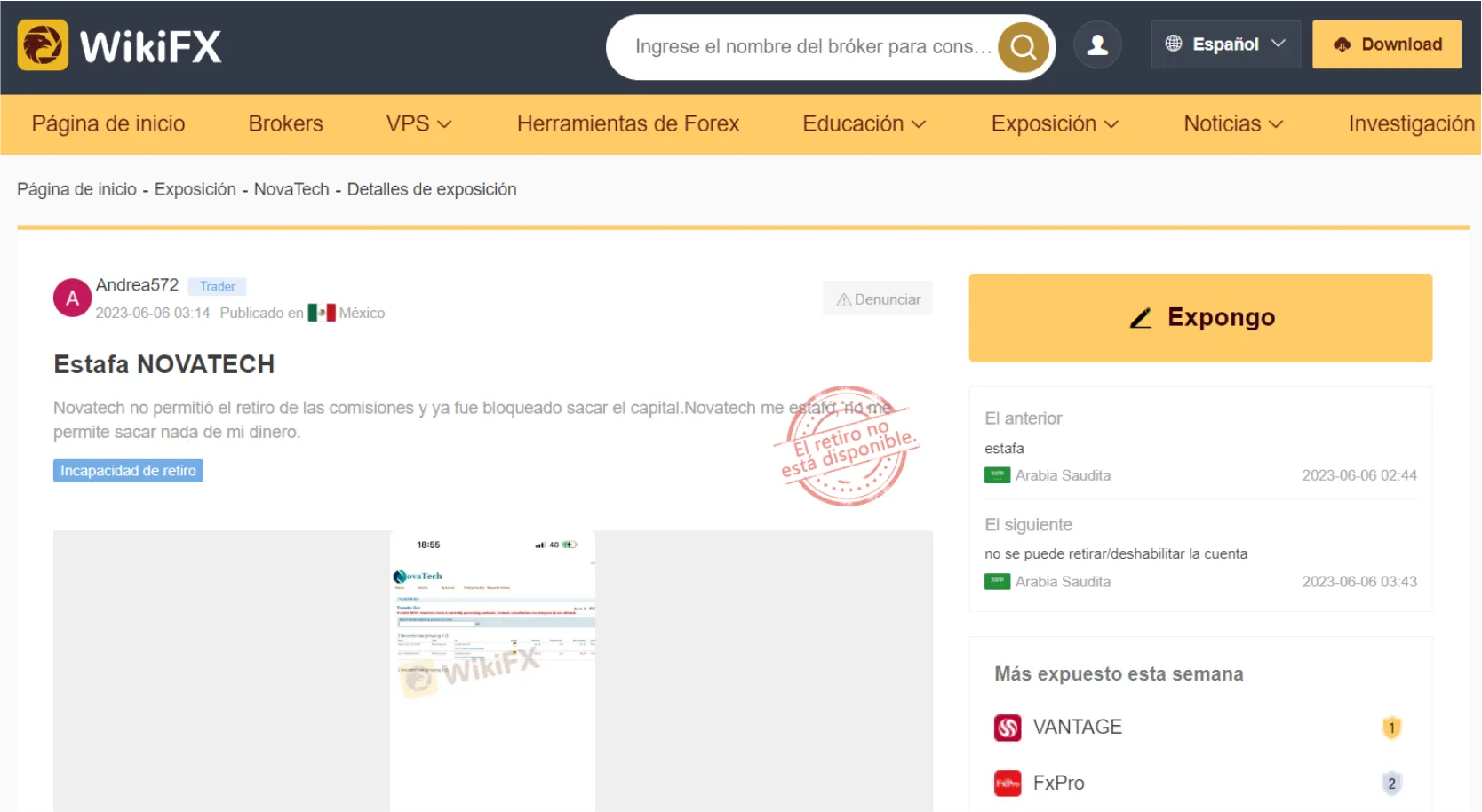The width and height of the screenshot is (1482, 812).
Task: Expand the Noticias menu
Action: [1233, 124]
